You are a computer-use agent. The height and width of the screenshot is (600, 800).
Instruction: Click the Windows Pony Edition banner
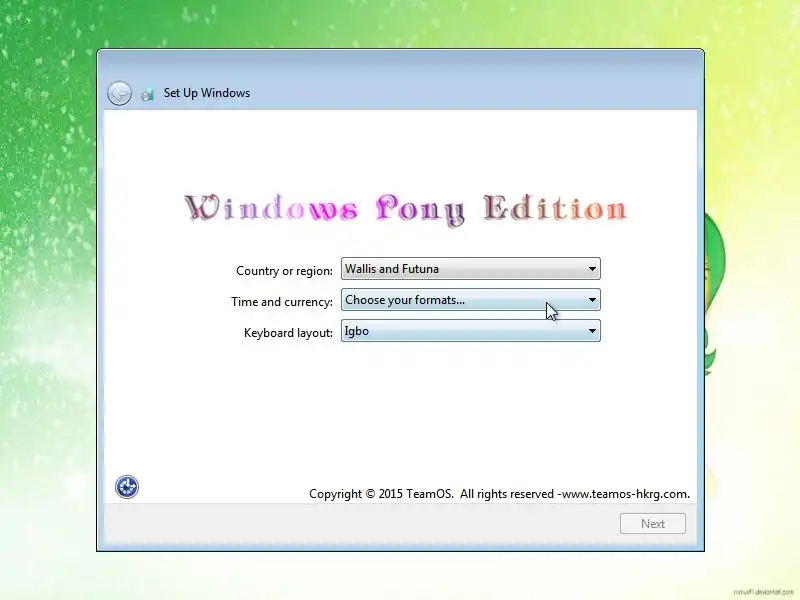point(406,209)
